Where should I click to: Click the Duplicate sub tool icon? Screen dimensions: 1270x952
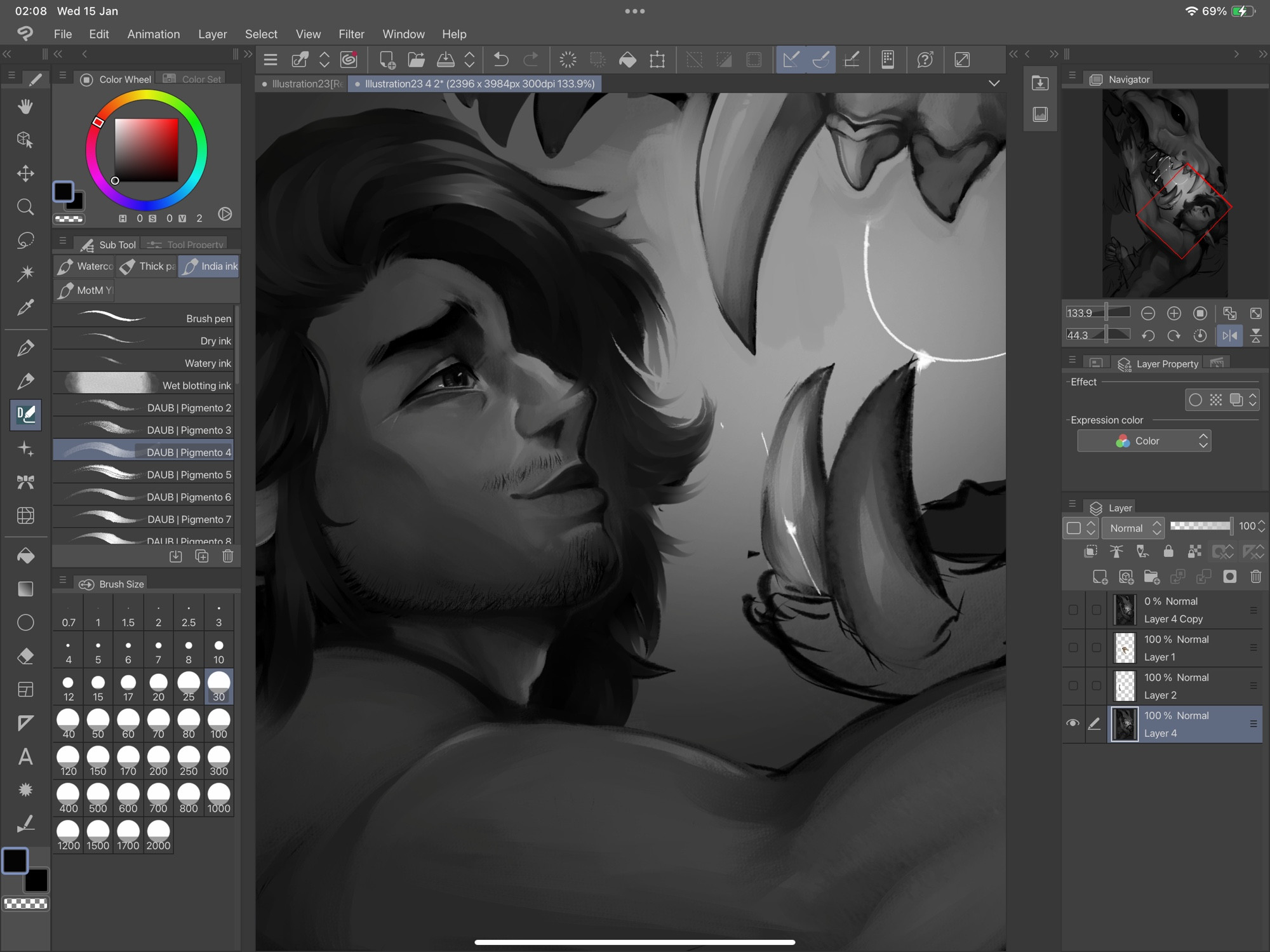coord(202,556)
